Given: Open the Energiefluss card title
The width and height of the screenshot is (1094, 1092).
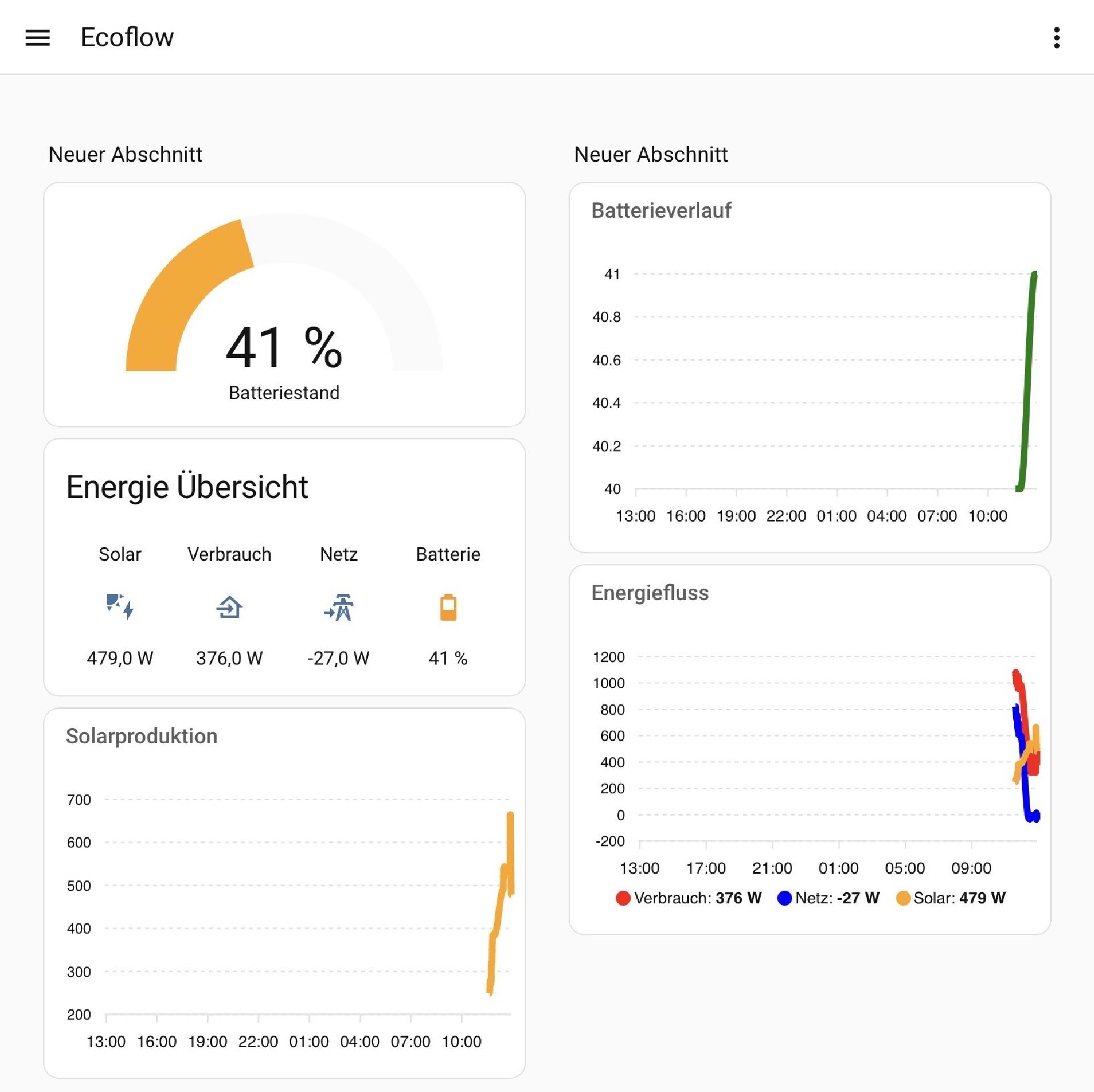Looking at the screenshot, I should click(650, 593).
